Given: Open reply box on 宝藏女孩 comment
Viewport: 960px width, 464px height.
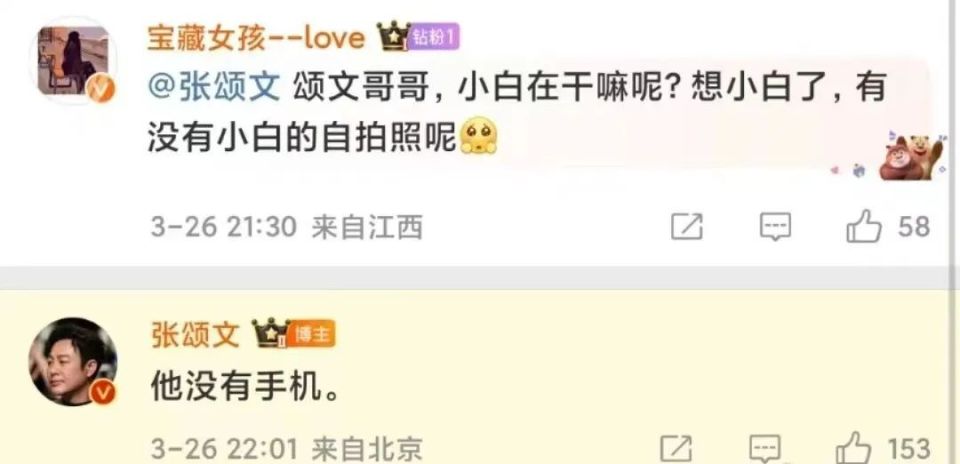Looking at the screenshot, I should point(775,227).
